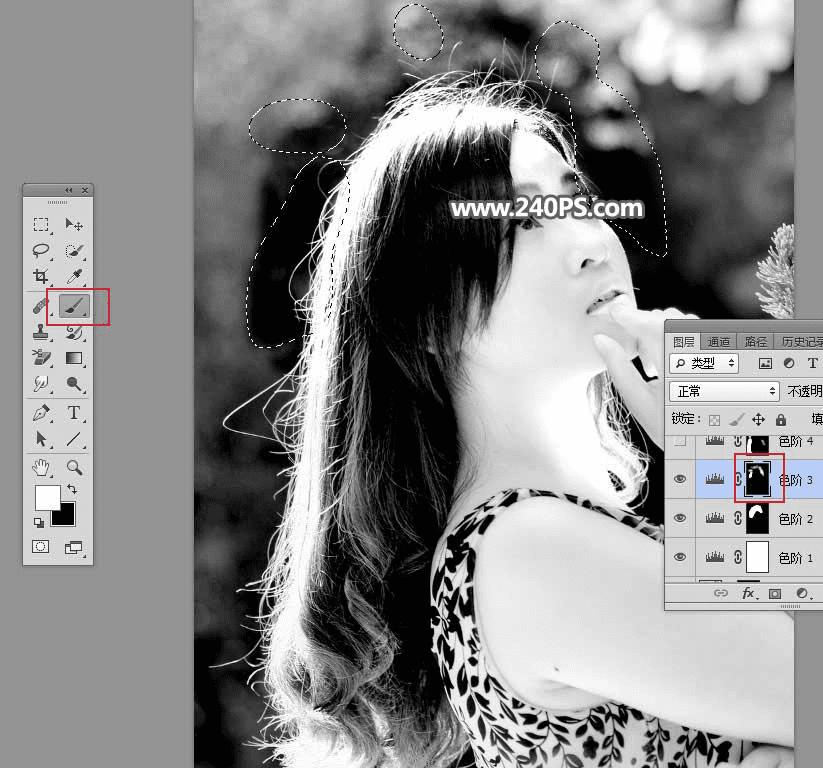Open the 正常 blend mode dropdown
This screenshot has height=768, width=823.
click(724, 391)
